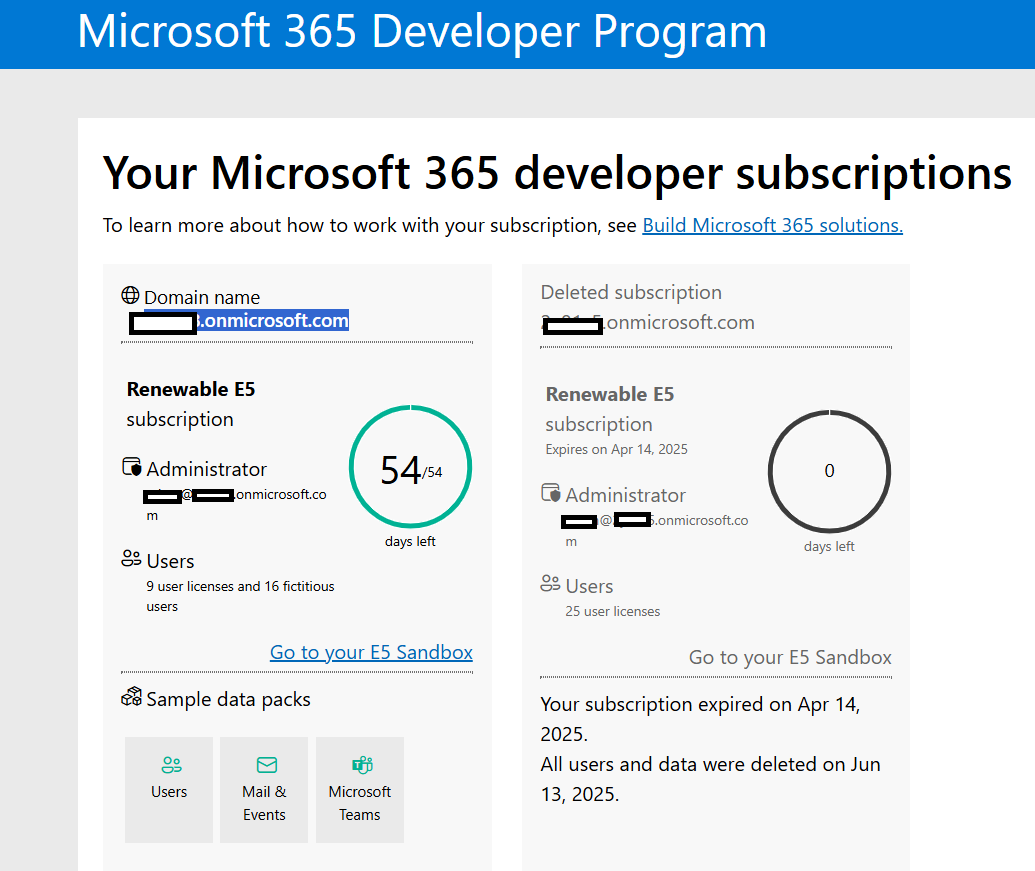
Task: Click the Users people icon in deleted subscription
Action: [551, 583]
